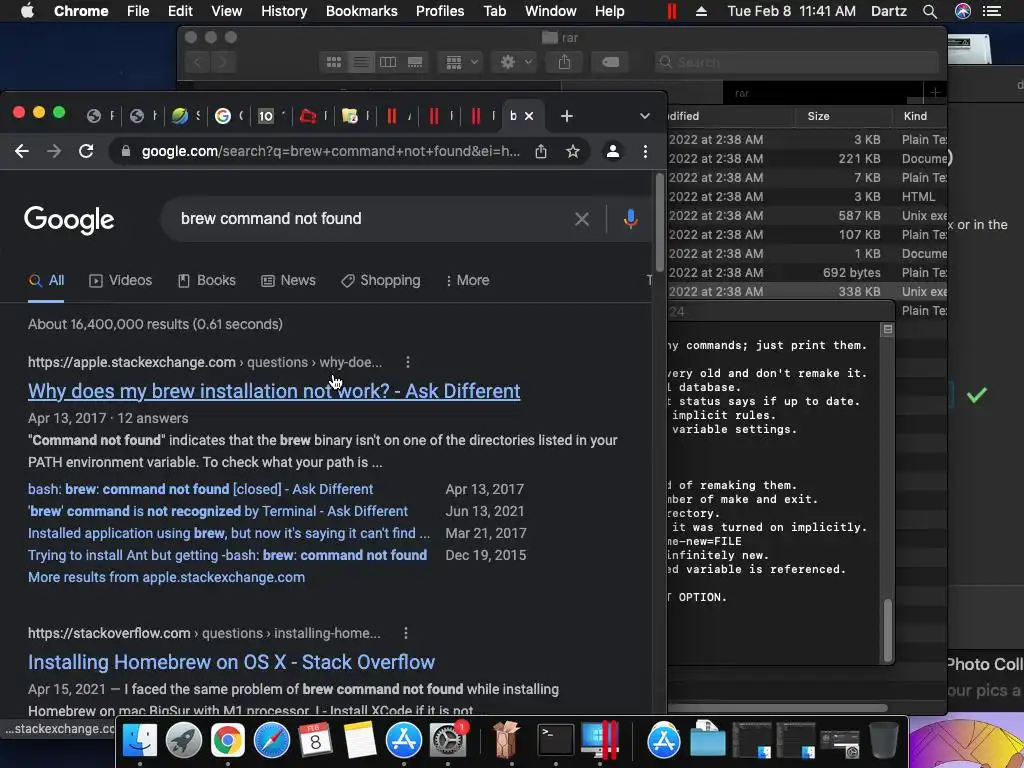The image size is (1024, 768).
Task: Sort Finder list by Size column
Action: pyautogui.click(x=844, y=116)
